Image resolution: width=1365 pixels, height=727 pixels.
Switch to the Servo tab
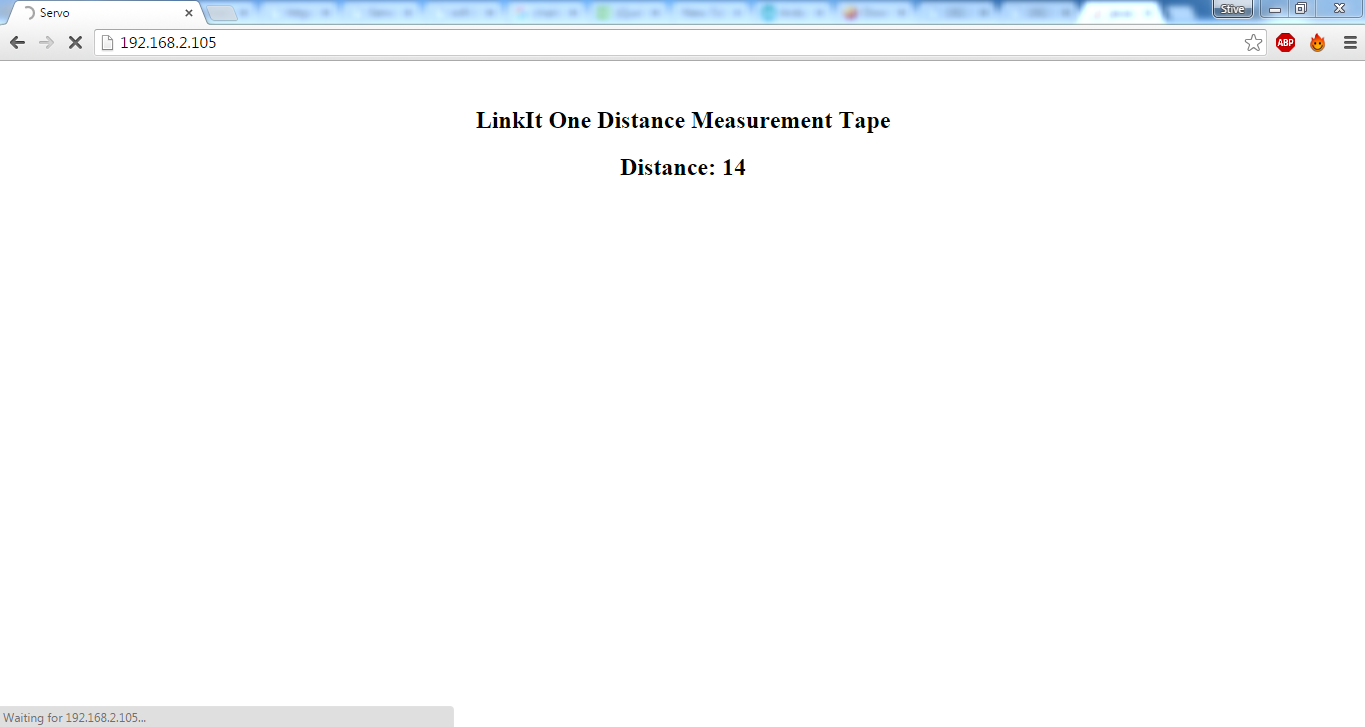(105, 13)
